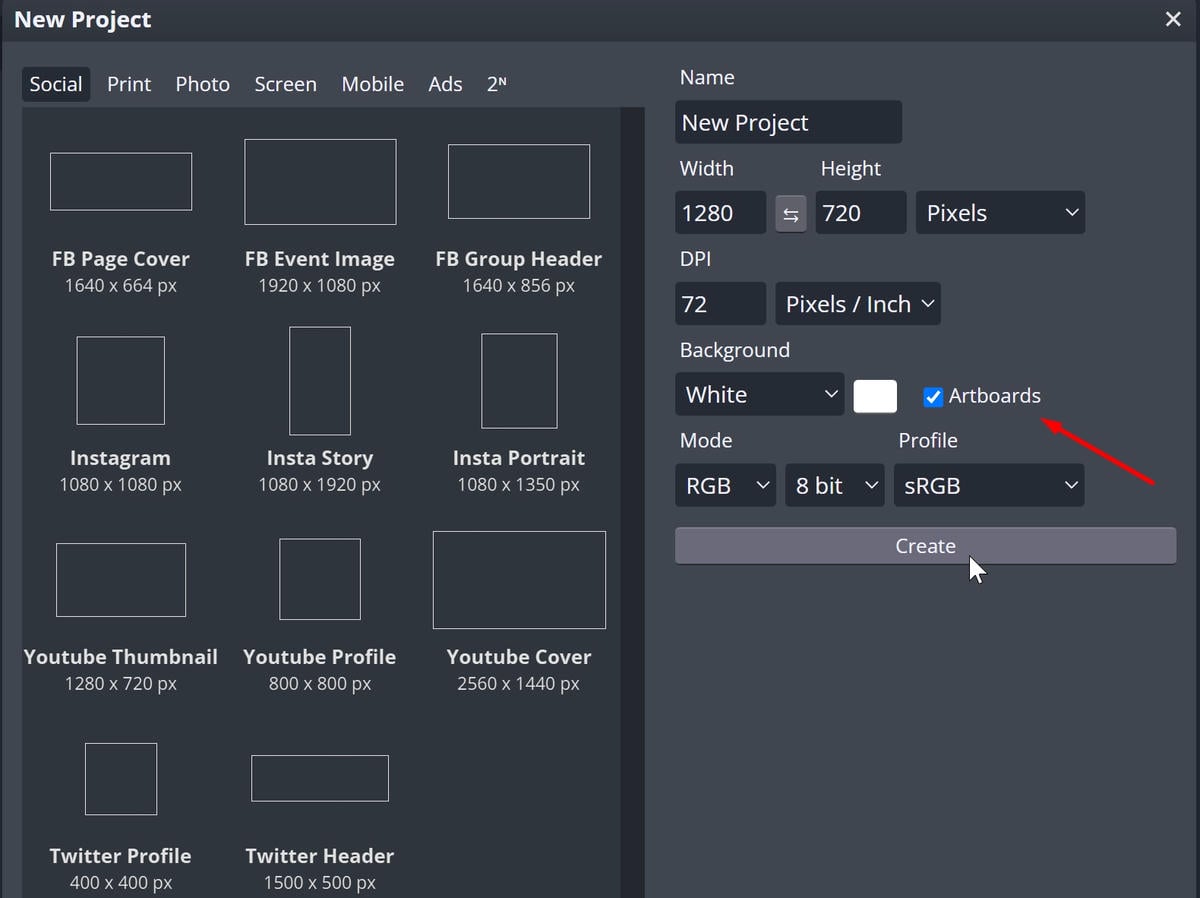Close the New Project dialog
Image resolution: width=1200 pixels, height=898 pixels.
[1173, 19]
